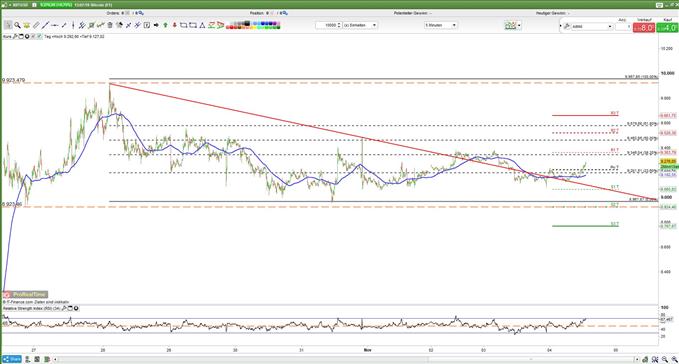Toggle the Position display checkbox
Image resolution: width=679 pixels, height=364 pixels.
tap(272, 13)
